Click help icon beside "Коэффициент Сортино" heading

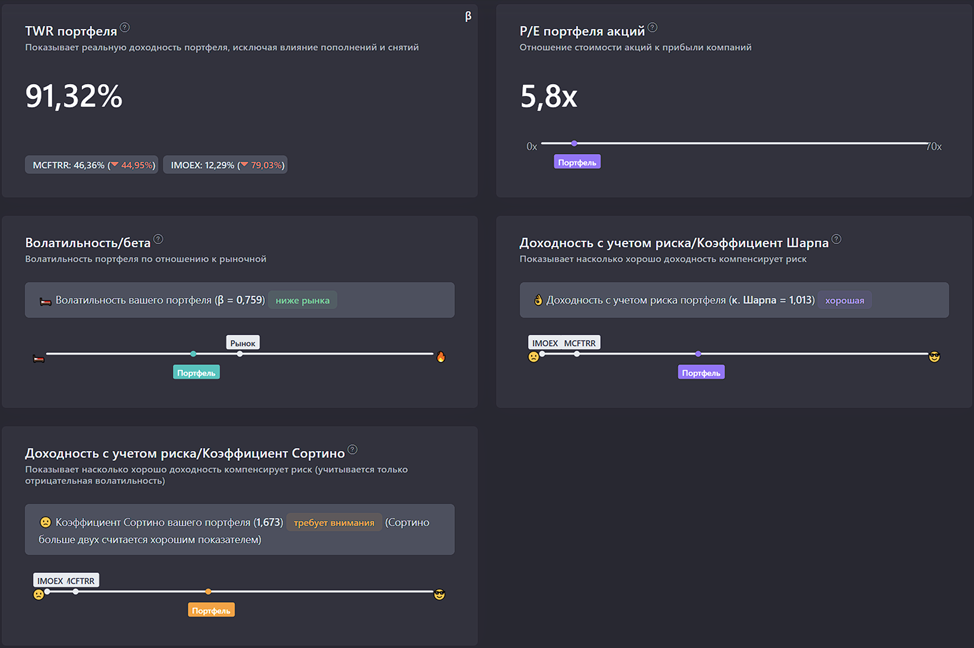352,450
